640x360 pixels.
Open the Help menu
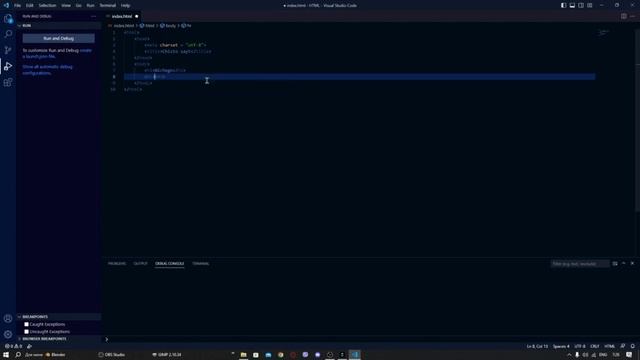click(125, 5)
